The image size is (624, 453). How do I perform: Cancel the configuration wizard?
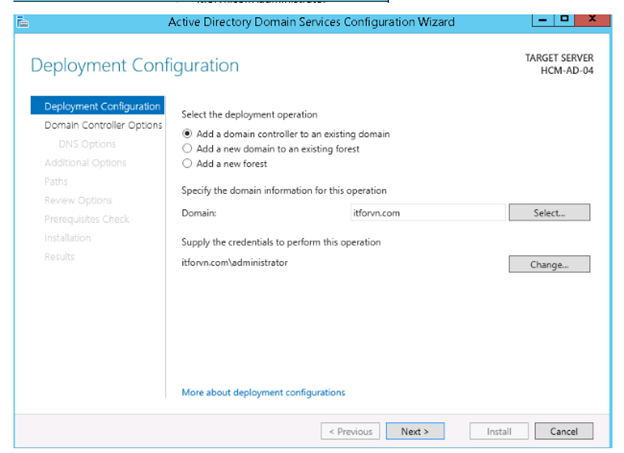(564, 431)
